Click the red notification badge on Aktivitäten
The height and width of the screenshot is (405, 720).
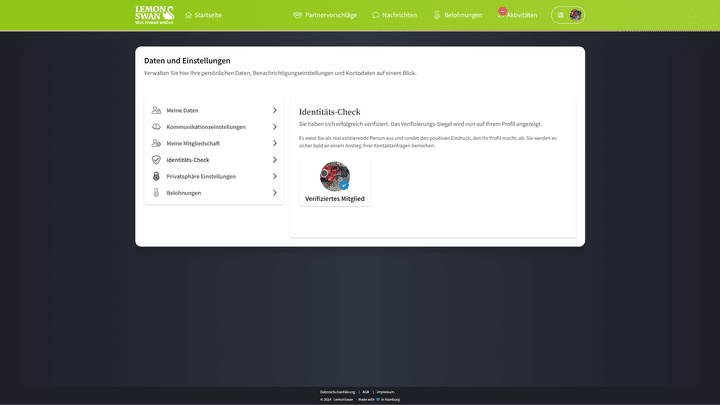click(x=502, y=11)
